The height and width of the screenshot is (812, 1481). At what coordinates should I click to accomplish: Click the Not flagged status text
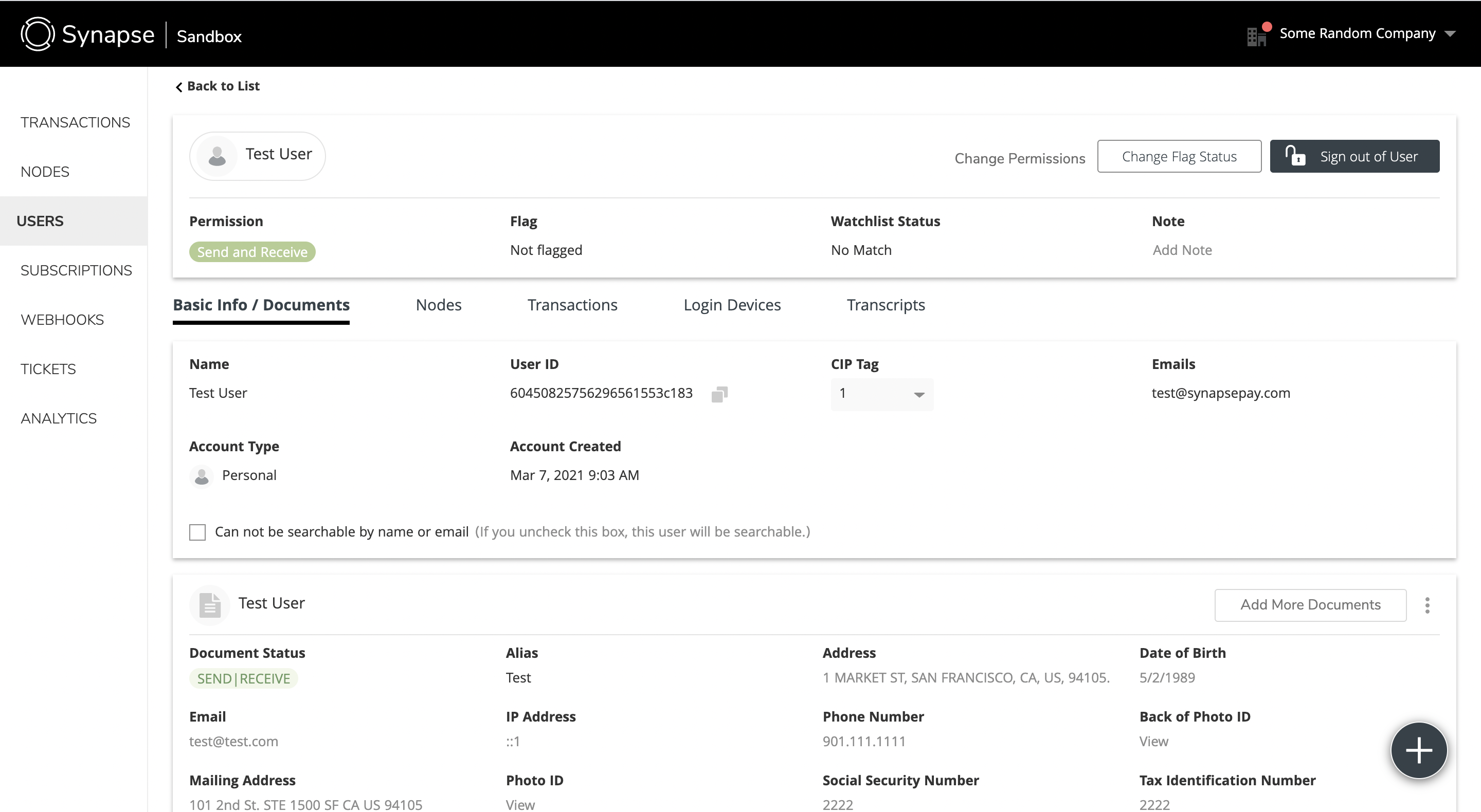coord(546,250)
